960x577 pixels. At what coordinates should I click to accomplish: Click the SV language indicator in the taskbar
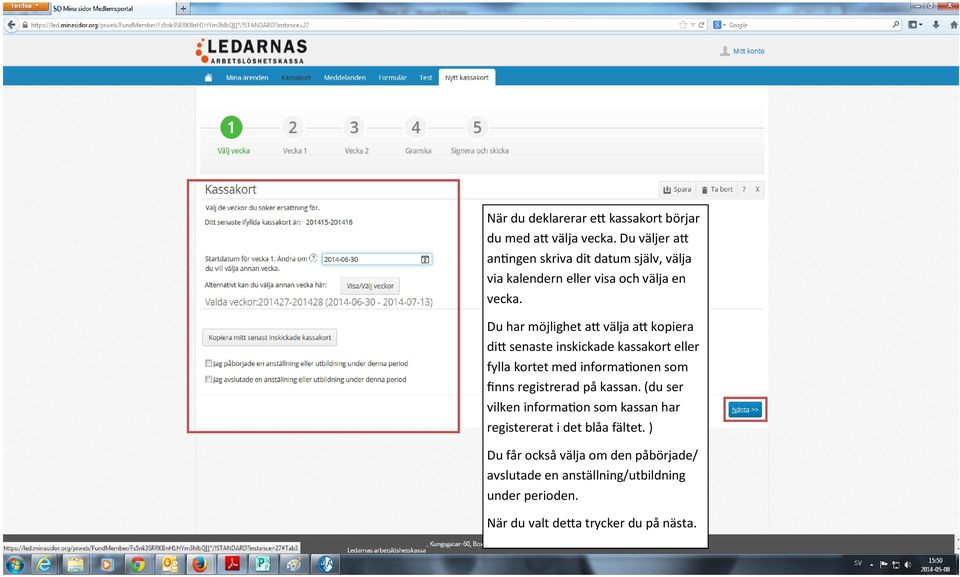(858, 563)
